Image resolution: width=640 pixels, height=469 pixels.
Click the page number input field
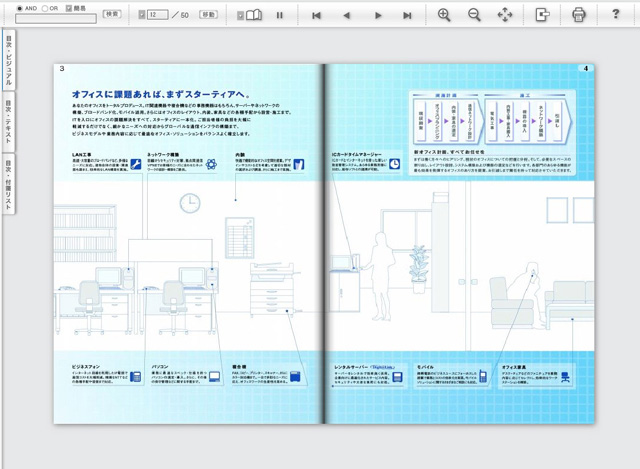[x=157, y=15]
